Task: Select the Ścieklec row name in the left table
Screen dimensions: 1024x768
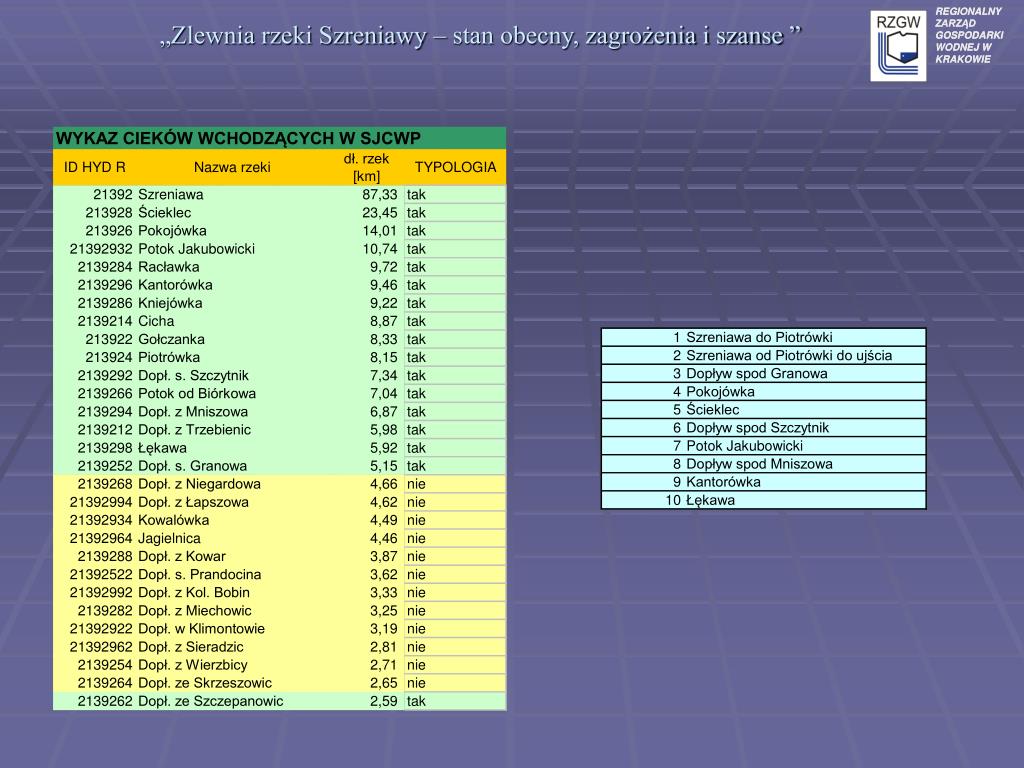Action: tap(165, 212)
